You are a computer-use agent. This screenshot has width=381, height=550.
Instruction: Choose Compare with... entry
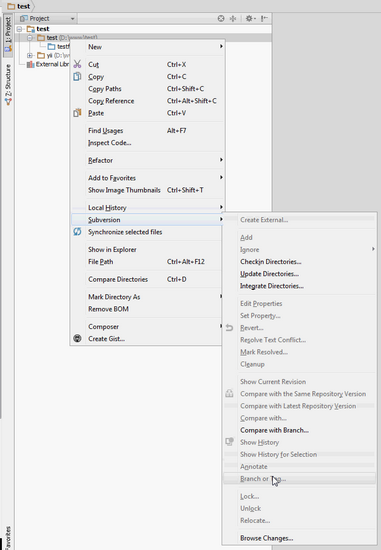click(x=263, y=418)
